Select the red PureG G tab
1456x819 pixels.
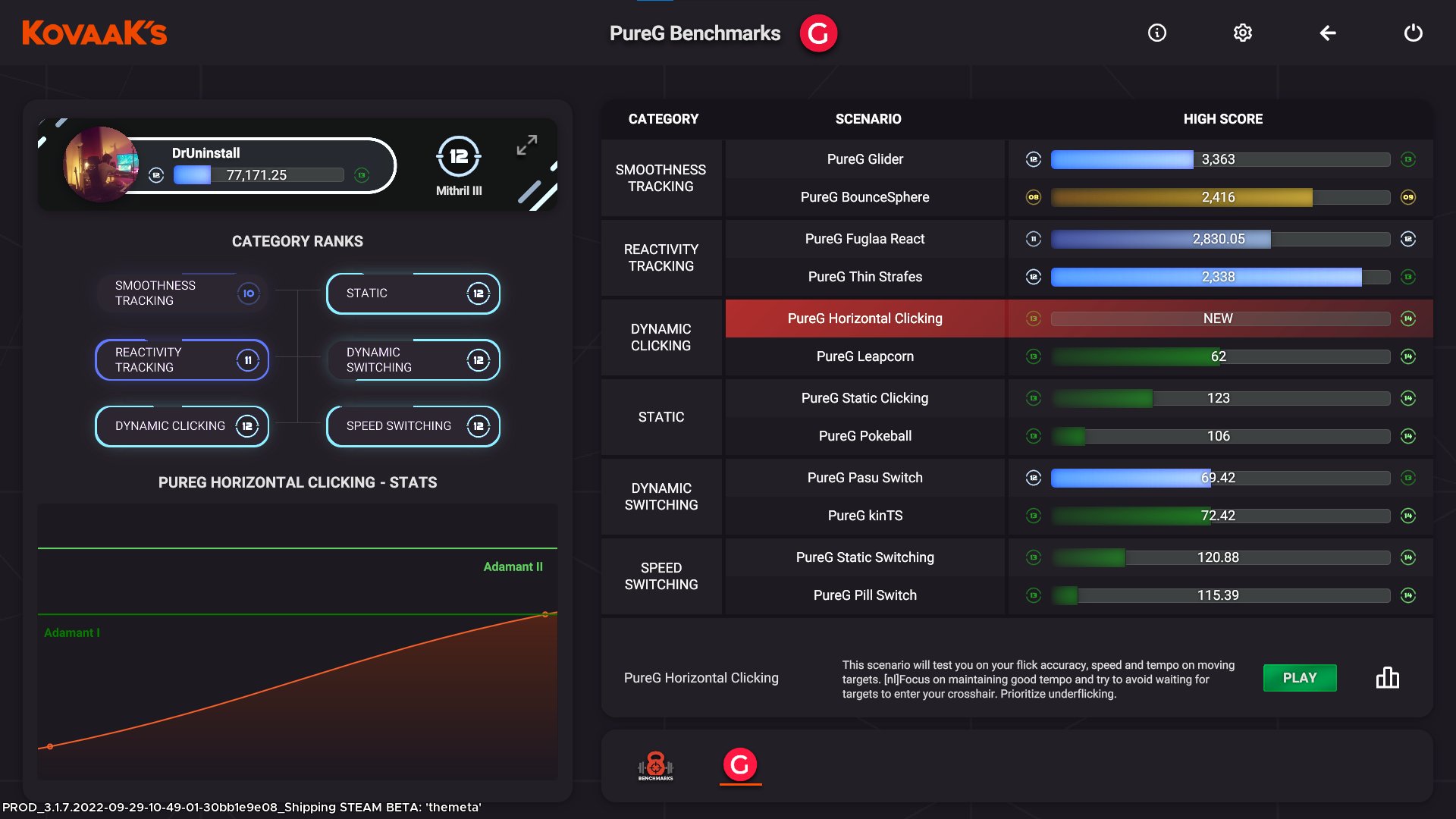click(740, 764)
